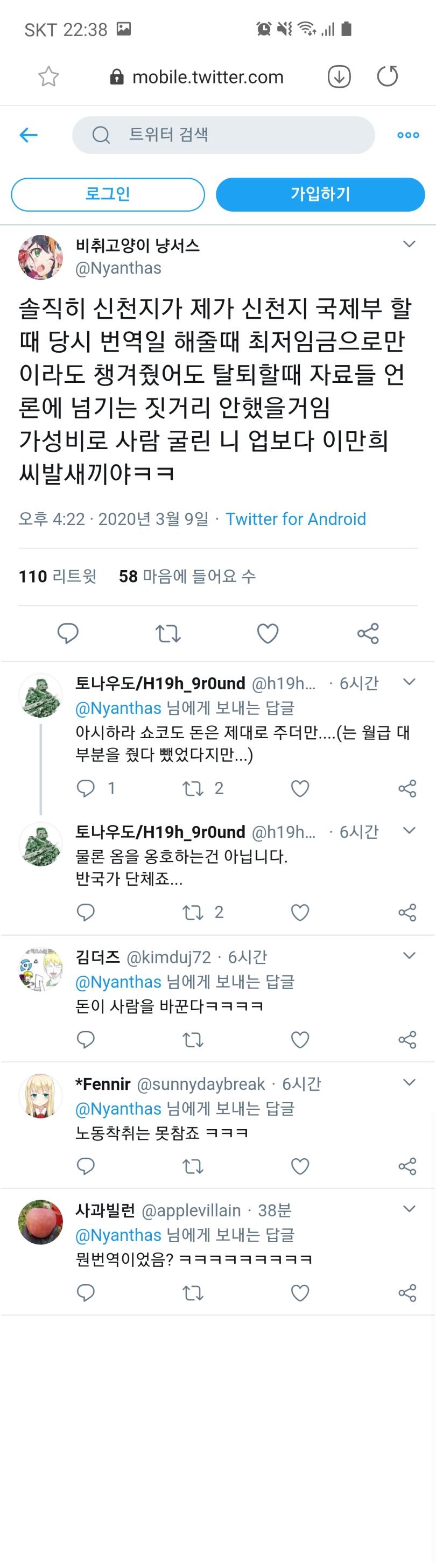Image resolution: width=436 pixels, height=1568 pixels.
Task: Expand the main tweet's chevron menu
Action: (409, 244)
